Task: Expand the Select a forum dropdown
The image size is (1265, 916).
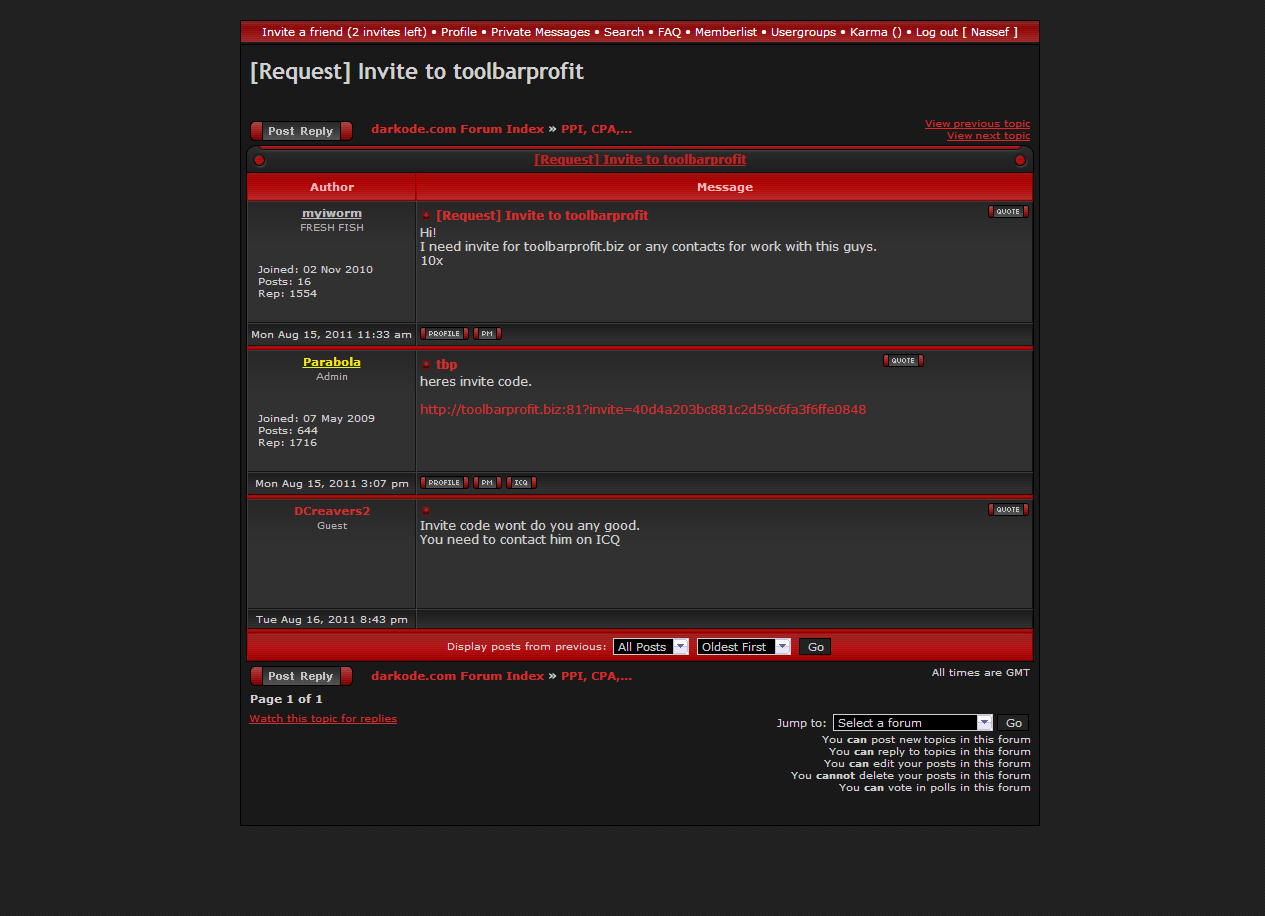Action: (x=912, y=723)
